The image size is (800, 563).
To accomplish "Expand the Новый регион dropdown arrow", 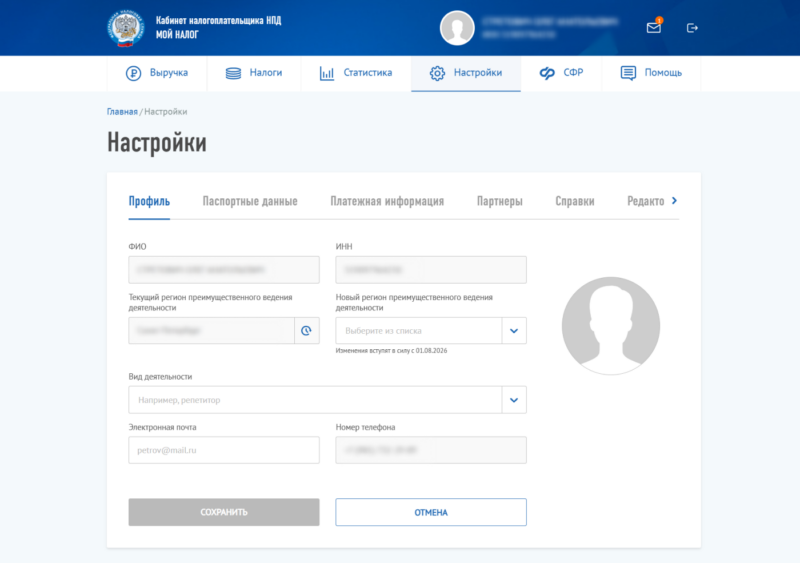I will click(514, 331).
